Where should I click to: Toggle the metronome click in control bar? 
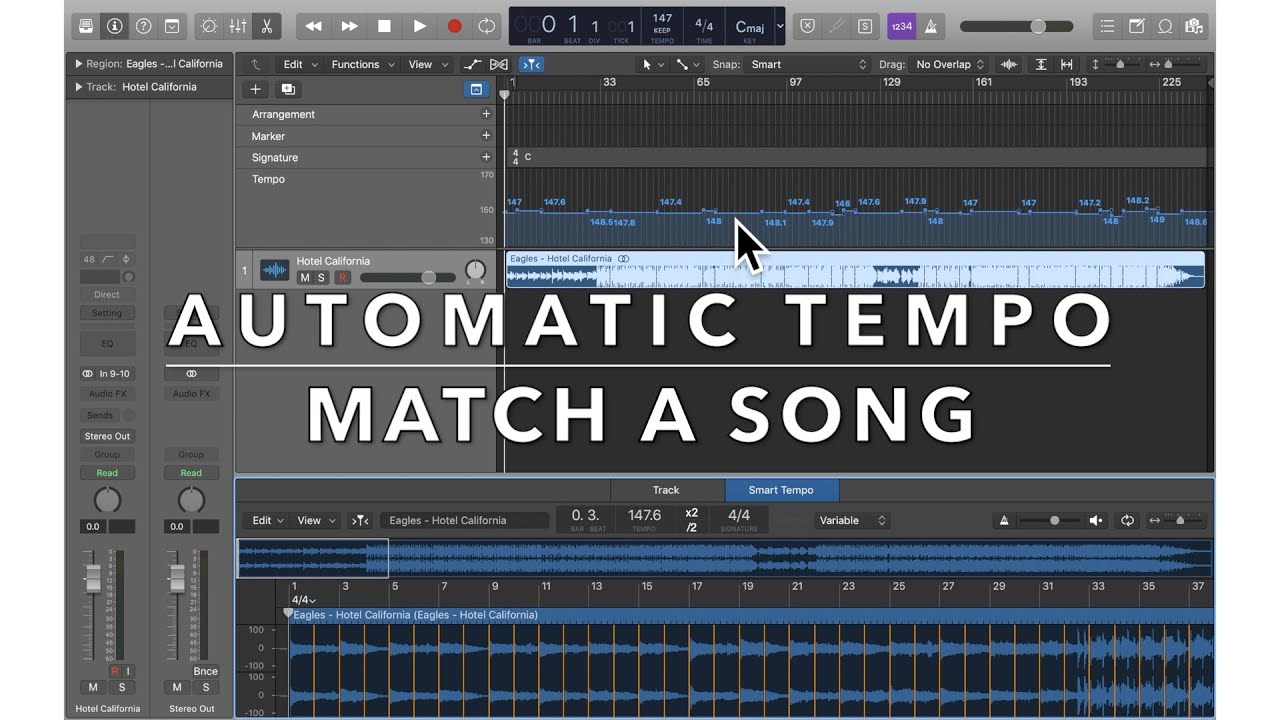(931, 26)
